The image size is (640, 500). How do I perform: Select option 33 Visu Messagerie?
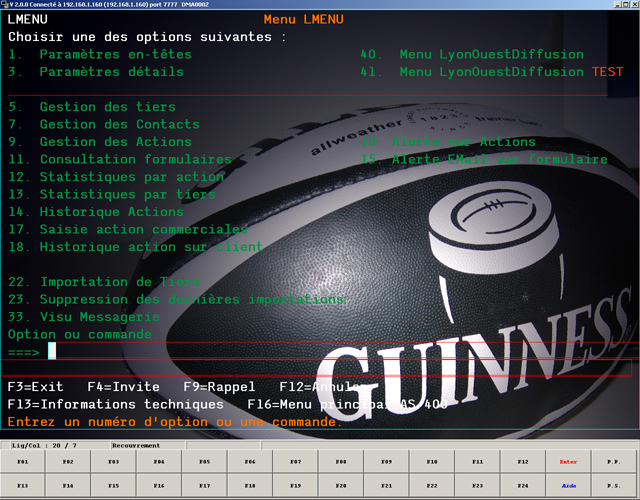tap(84, 317)
